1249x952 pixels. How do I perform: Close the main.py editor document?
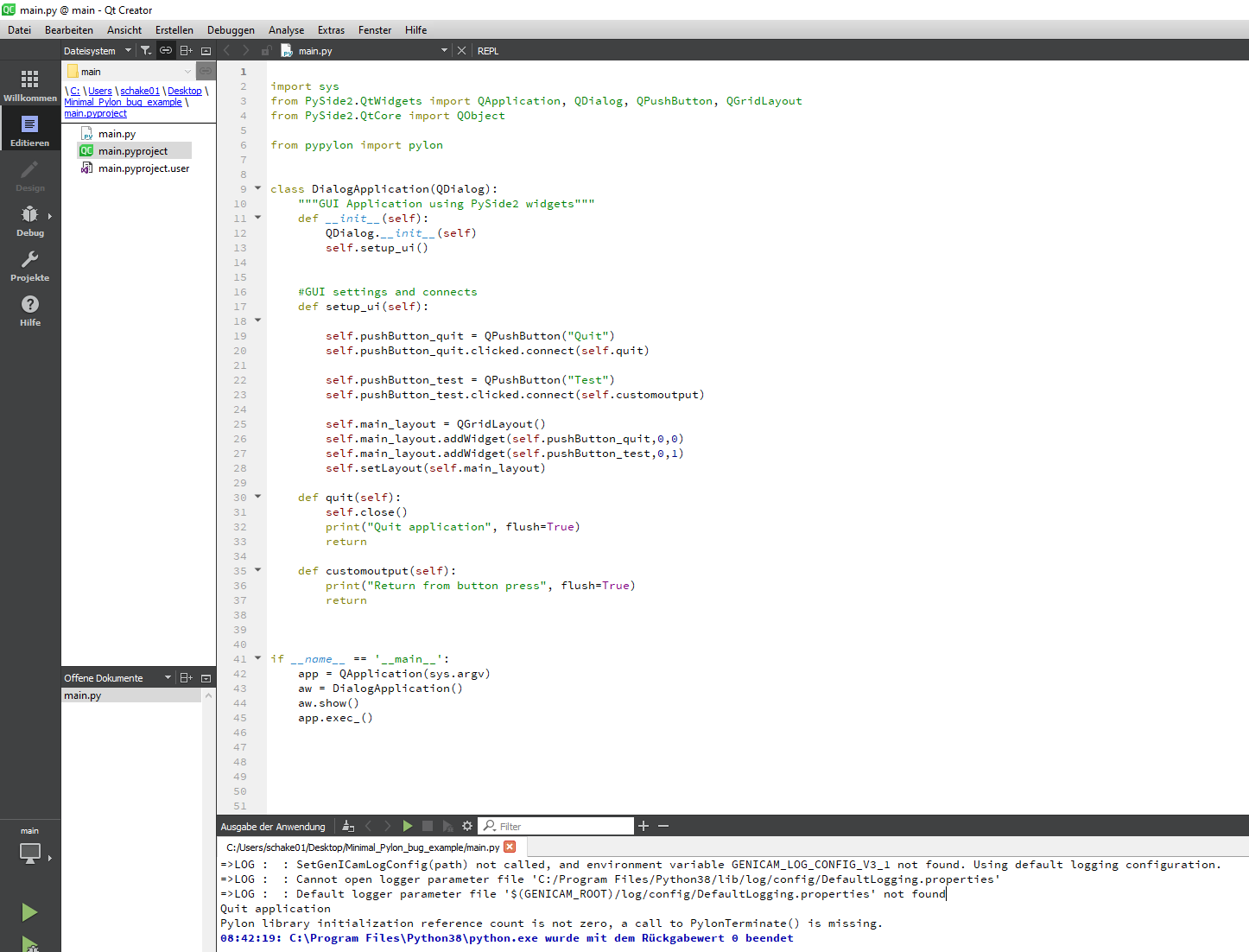[461, 51]
